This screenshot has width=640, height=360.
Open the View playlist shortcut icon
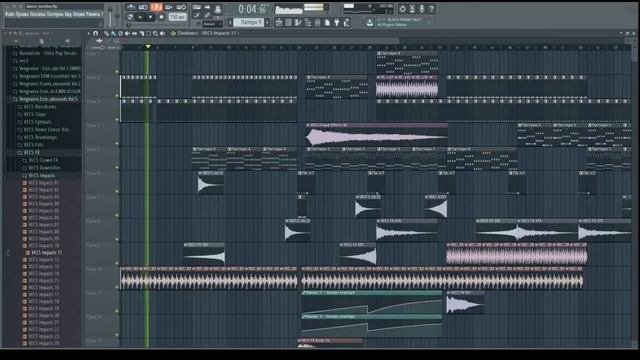point(279,23)
